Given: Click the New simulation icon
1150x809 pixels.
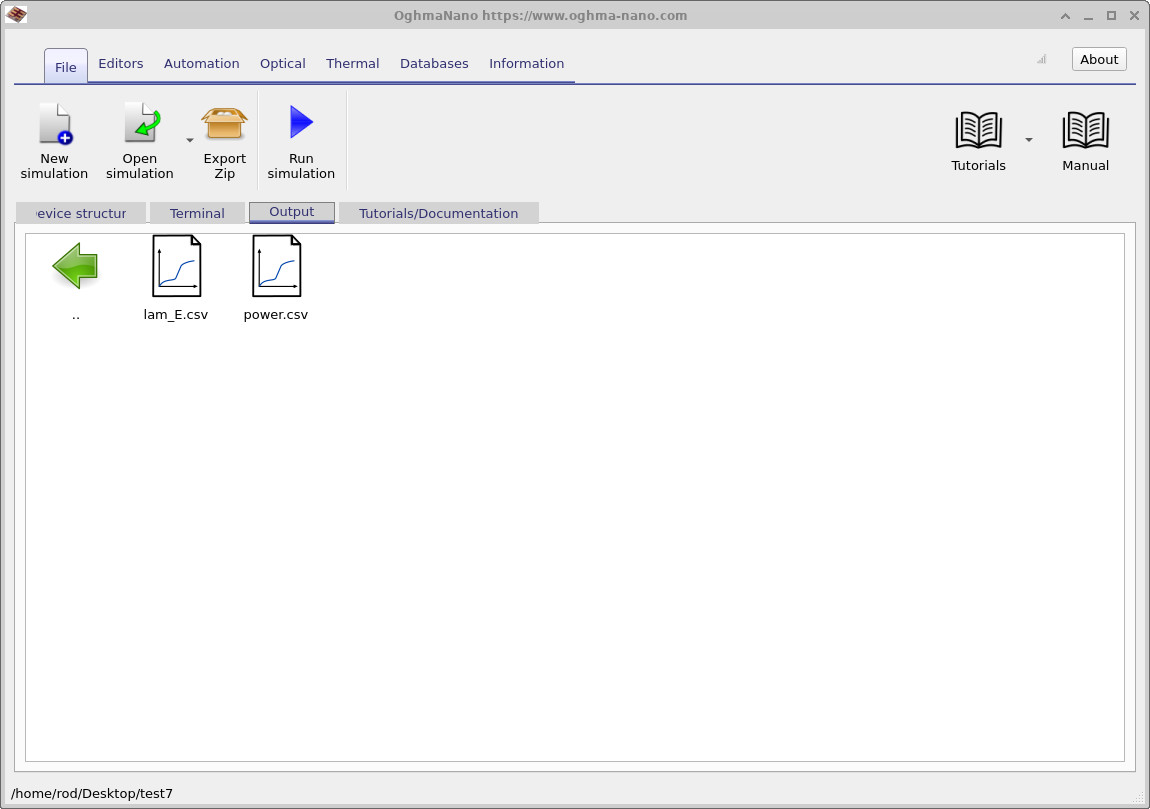Looking at the screenshot, I should [55, 123].
